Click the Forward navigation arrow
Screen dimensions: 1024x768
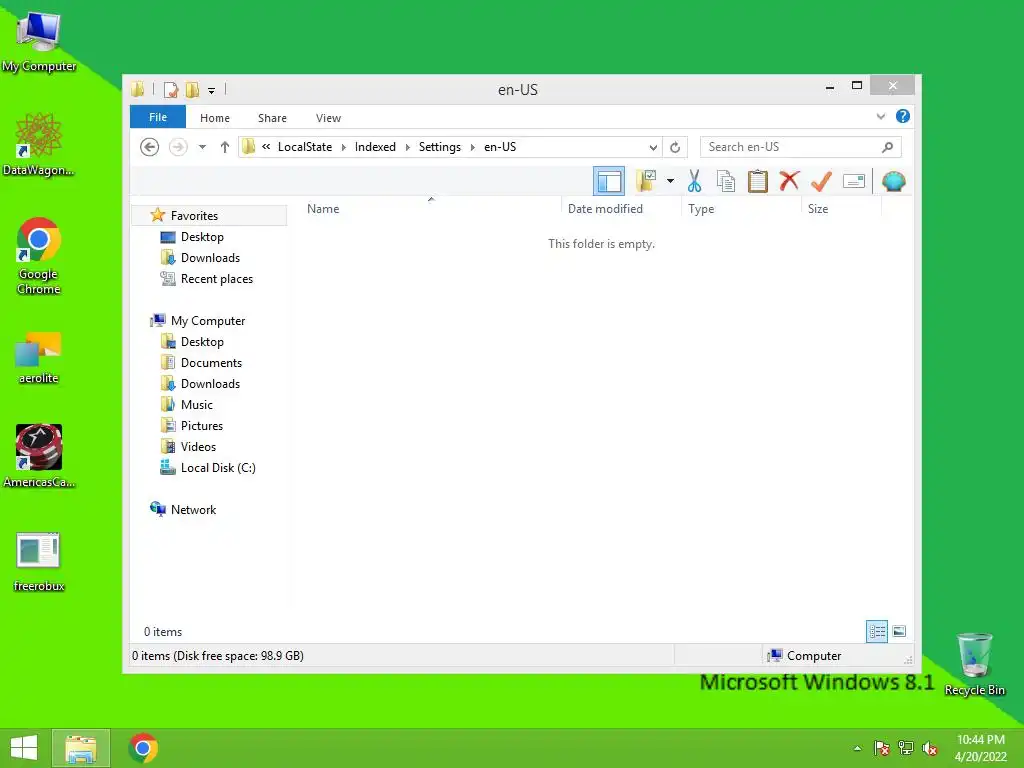178,147
